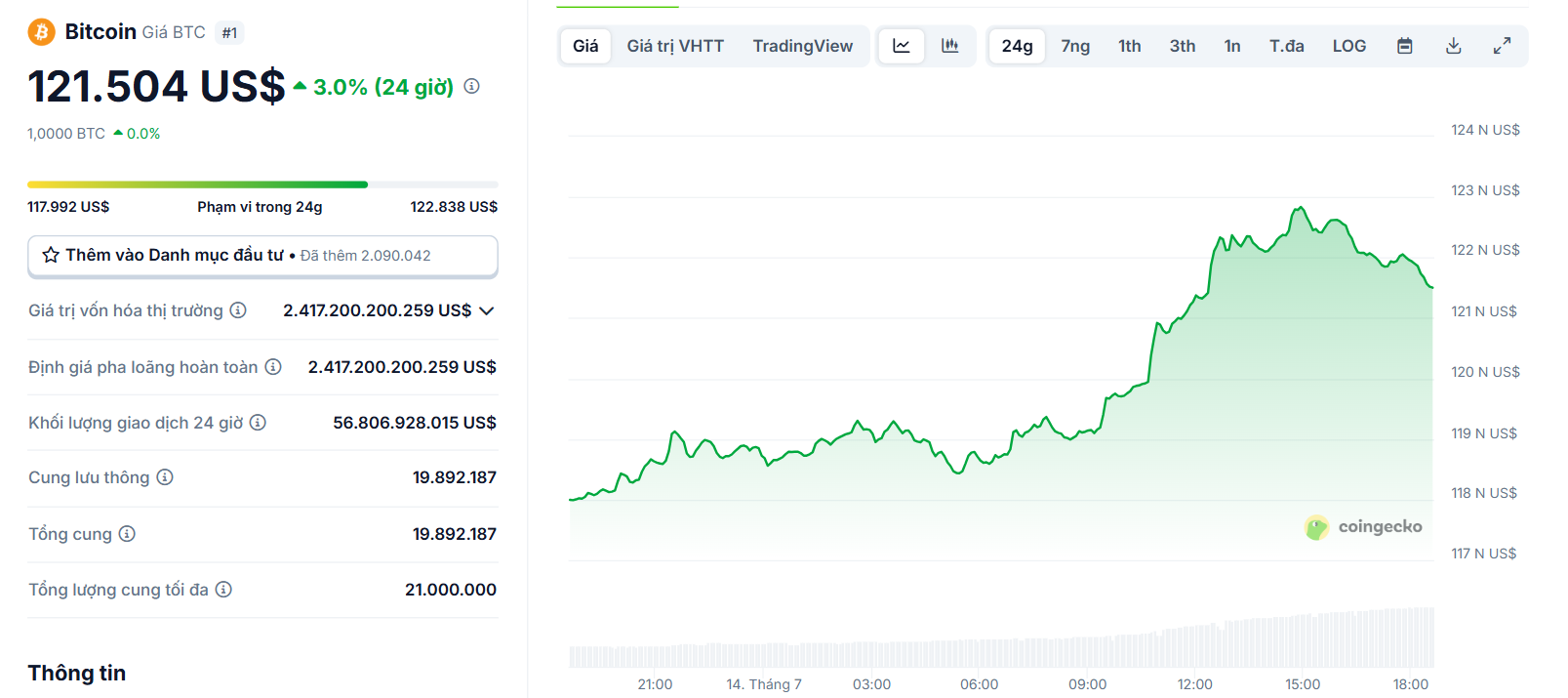Click the volume bars under the chart
The width and height of the screenshot is (1568, 698).
(1001, 639)
